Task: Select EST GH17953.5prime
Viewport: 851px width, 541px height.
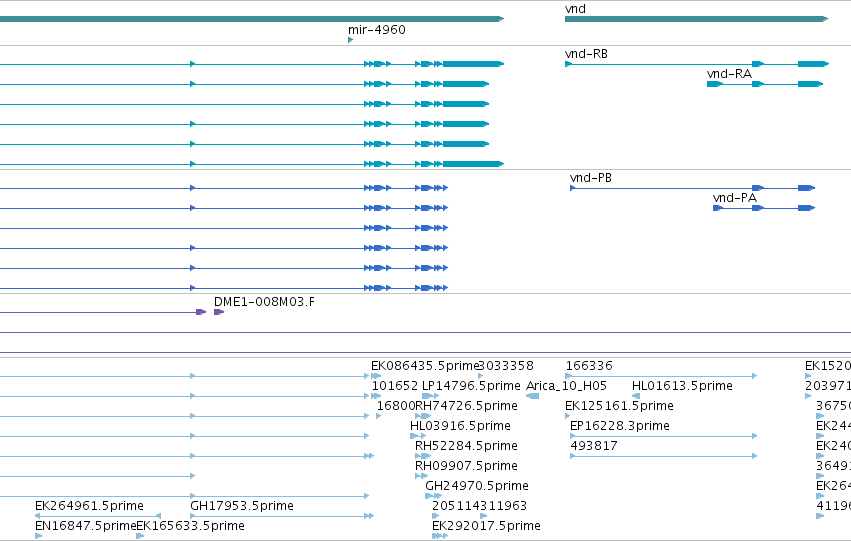Action: click(x=282, y=515)
